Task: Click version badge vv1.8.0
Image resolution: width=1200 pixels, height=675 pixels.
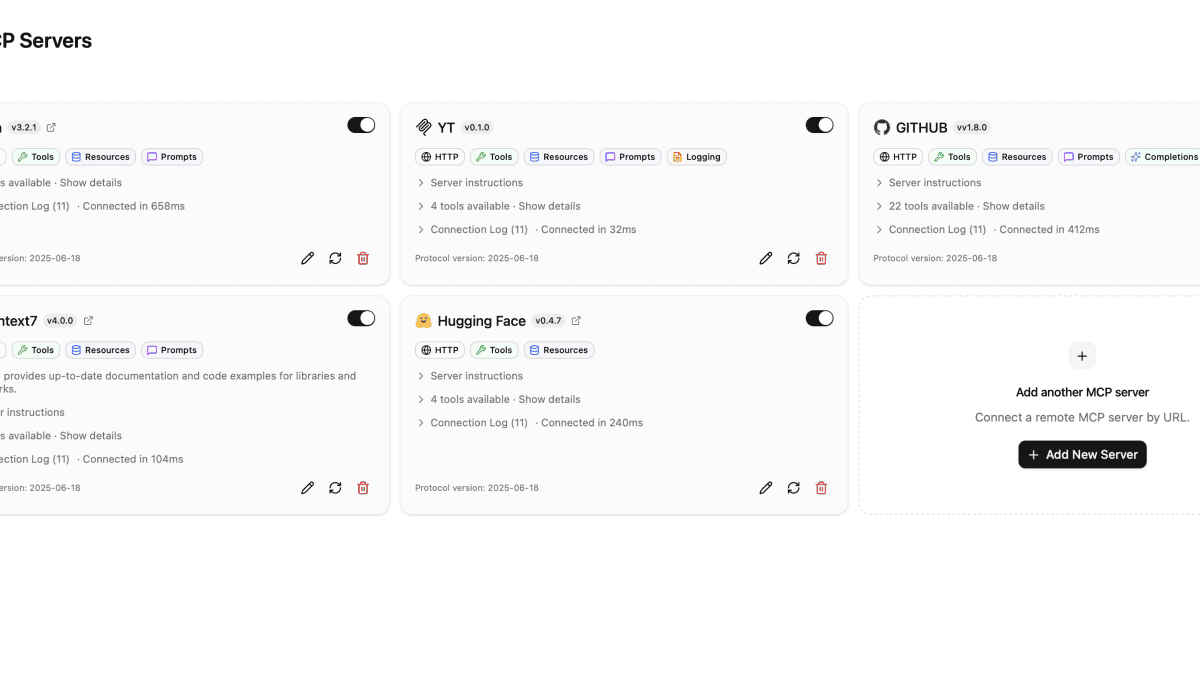Action: (972, 127)
